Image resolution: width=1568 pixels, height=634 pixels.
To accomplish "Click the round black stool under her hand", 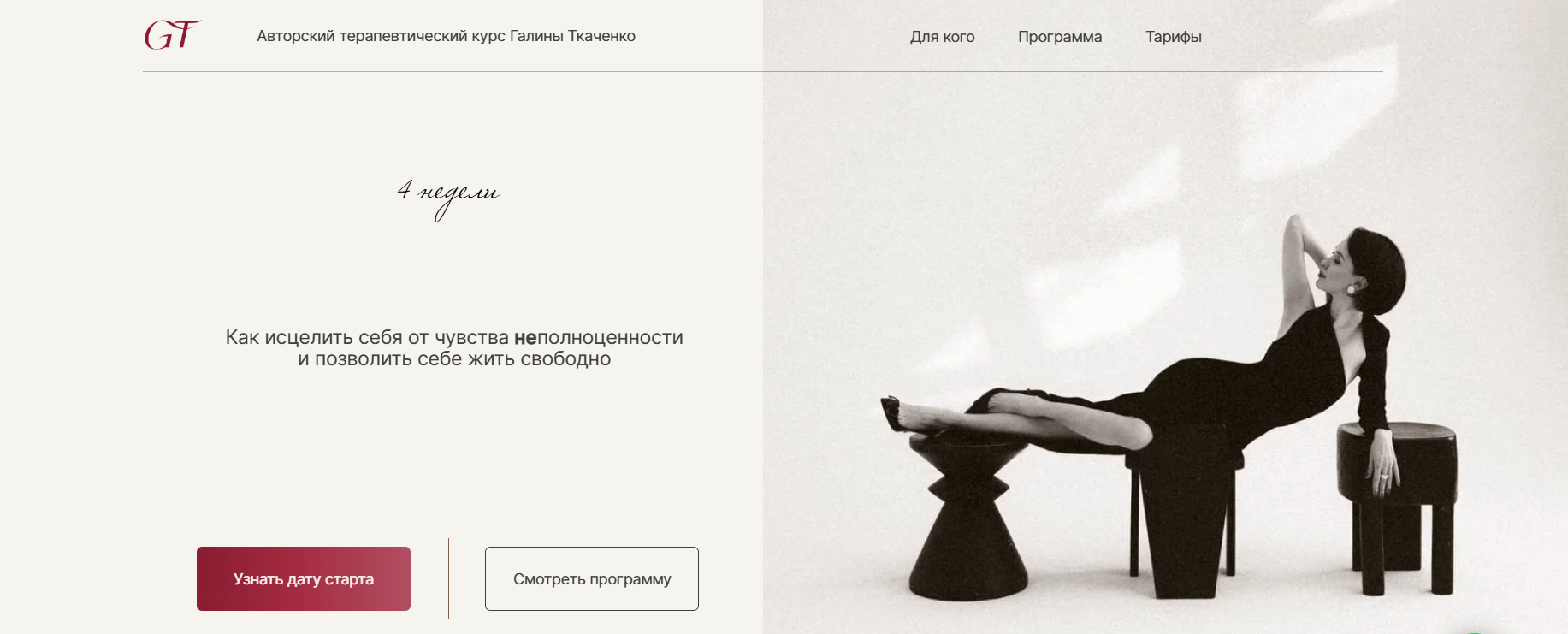I will tap(1398, 505).
